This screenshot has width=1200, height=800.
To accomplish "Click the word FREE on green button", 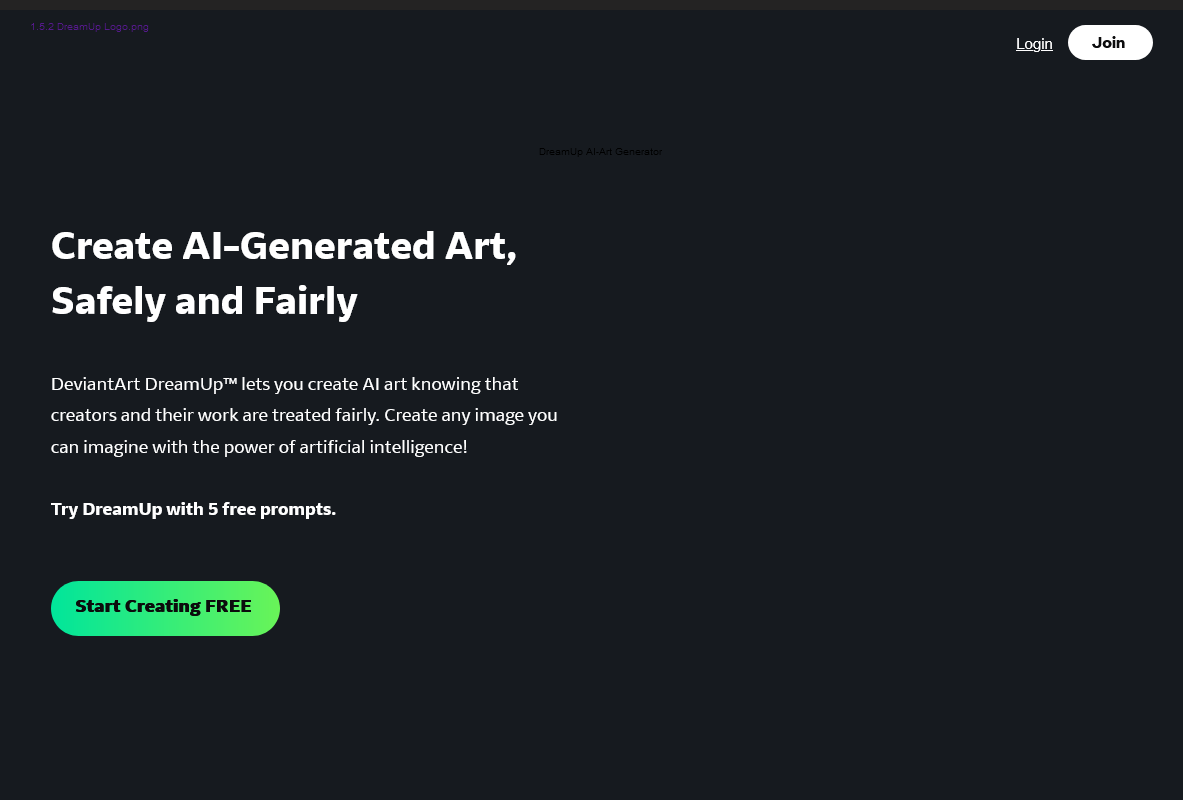I will pos(228,607).
